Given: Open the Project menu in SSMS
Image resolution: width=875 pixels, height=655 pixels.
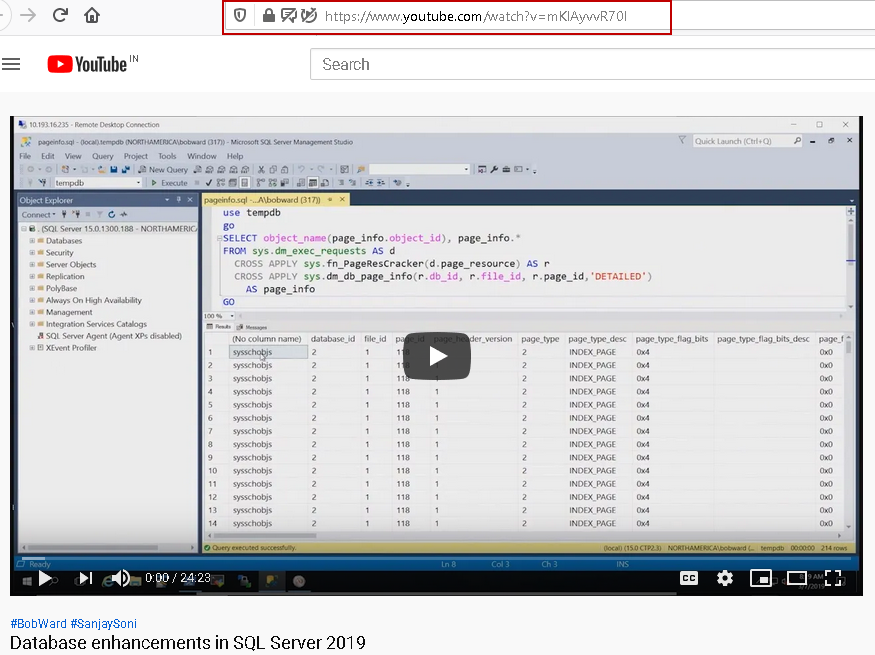Looking at the screenshot, I should pos(136,156).
